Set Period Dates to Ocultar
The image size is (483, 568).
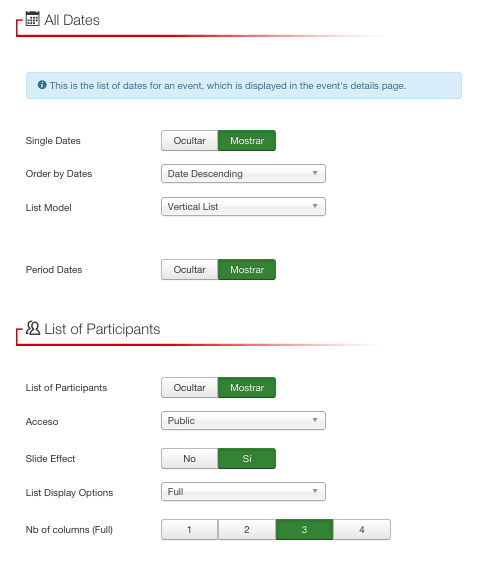[190, 270]
